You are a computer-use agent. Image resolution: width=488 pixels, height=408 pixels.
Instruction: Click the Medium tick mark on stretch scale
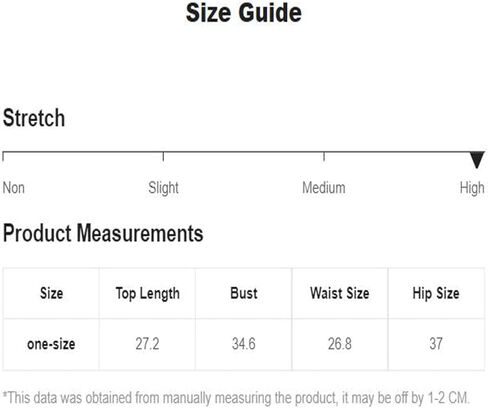point(324,157)
